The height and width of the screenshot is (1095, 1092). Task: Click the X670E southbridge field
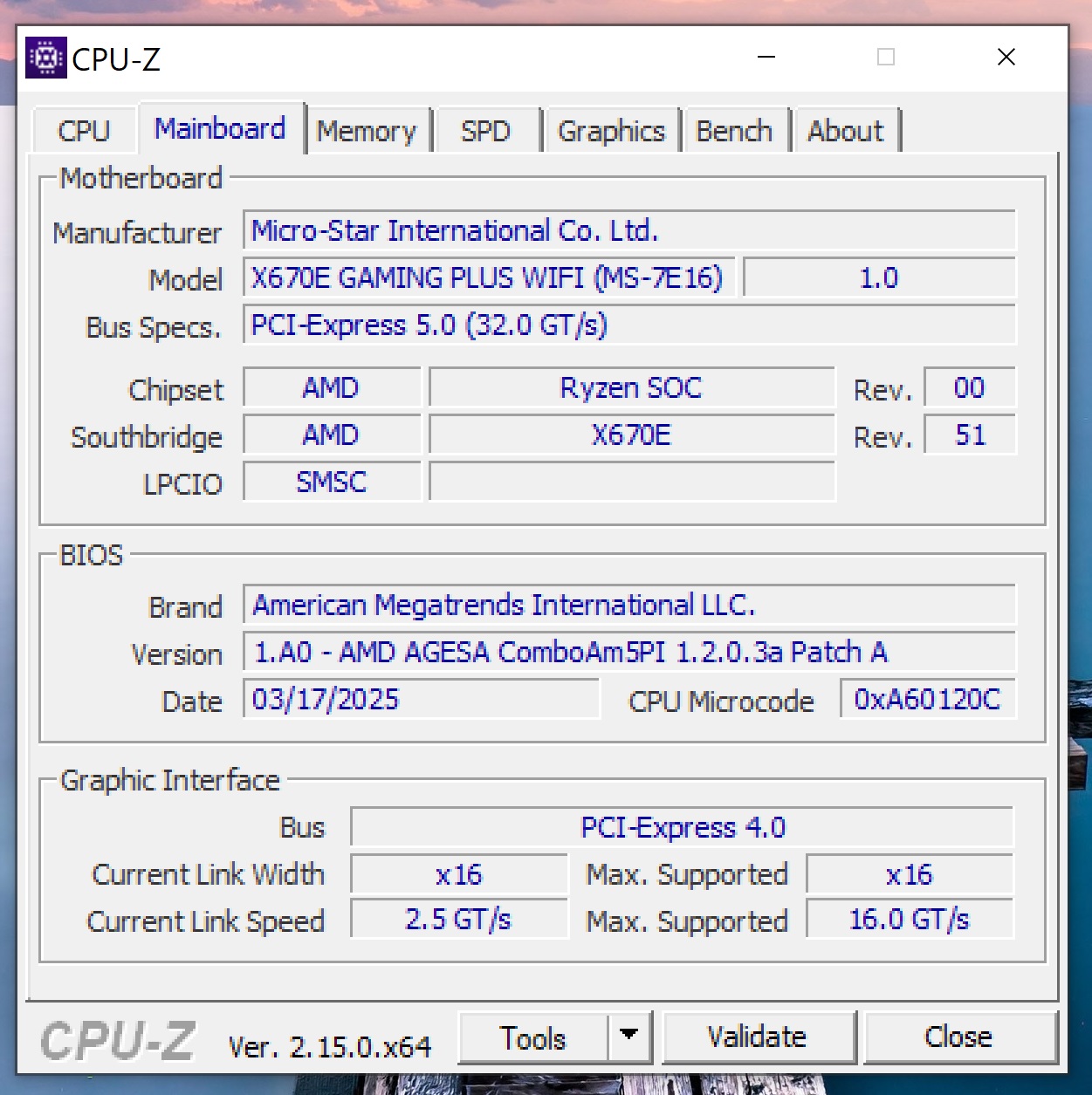click(631, 435)
